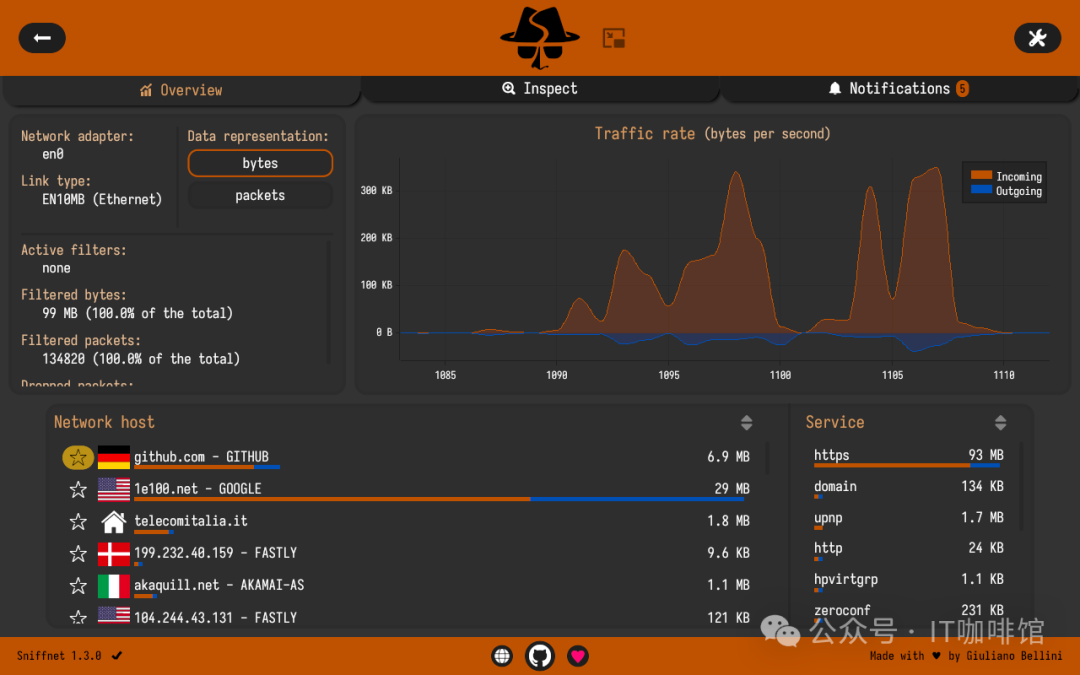This screenshot has width=1080, height=675.
Task: Toggle favorite star for 199.232.40.159 FASTLY
Action: 78,553
